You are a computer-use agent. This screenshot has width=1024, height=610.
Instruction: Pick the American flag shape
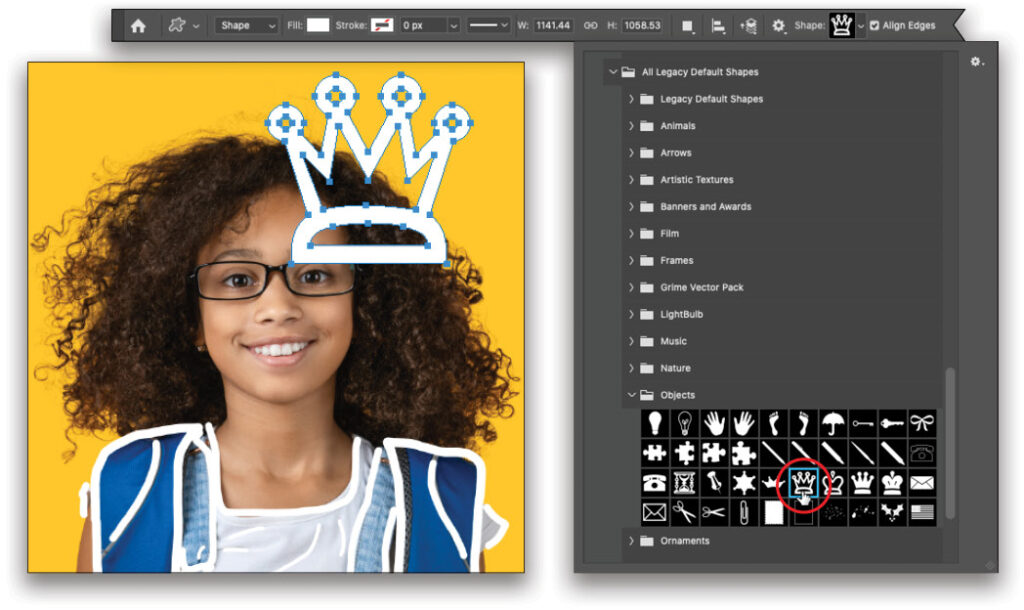pyautogui.click(x=921, y=513)
